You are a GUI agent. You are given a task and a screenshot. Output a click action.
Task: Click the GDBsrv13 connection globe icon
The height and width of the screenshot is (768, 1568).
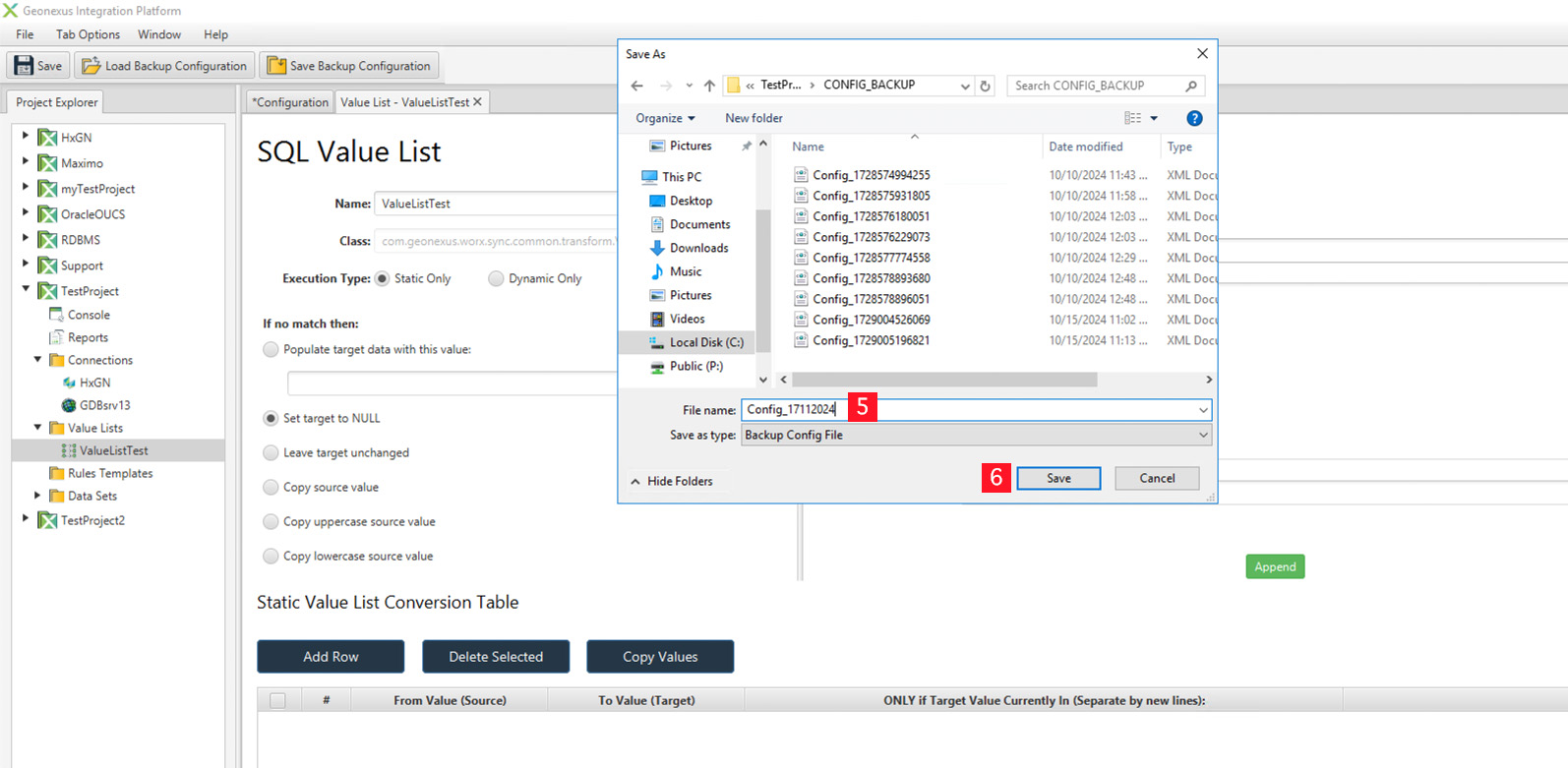click(x=69, y=405)
